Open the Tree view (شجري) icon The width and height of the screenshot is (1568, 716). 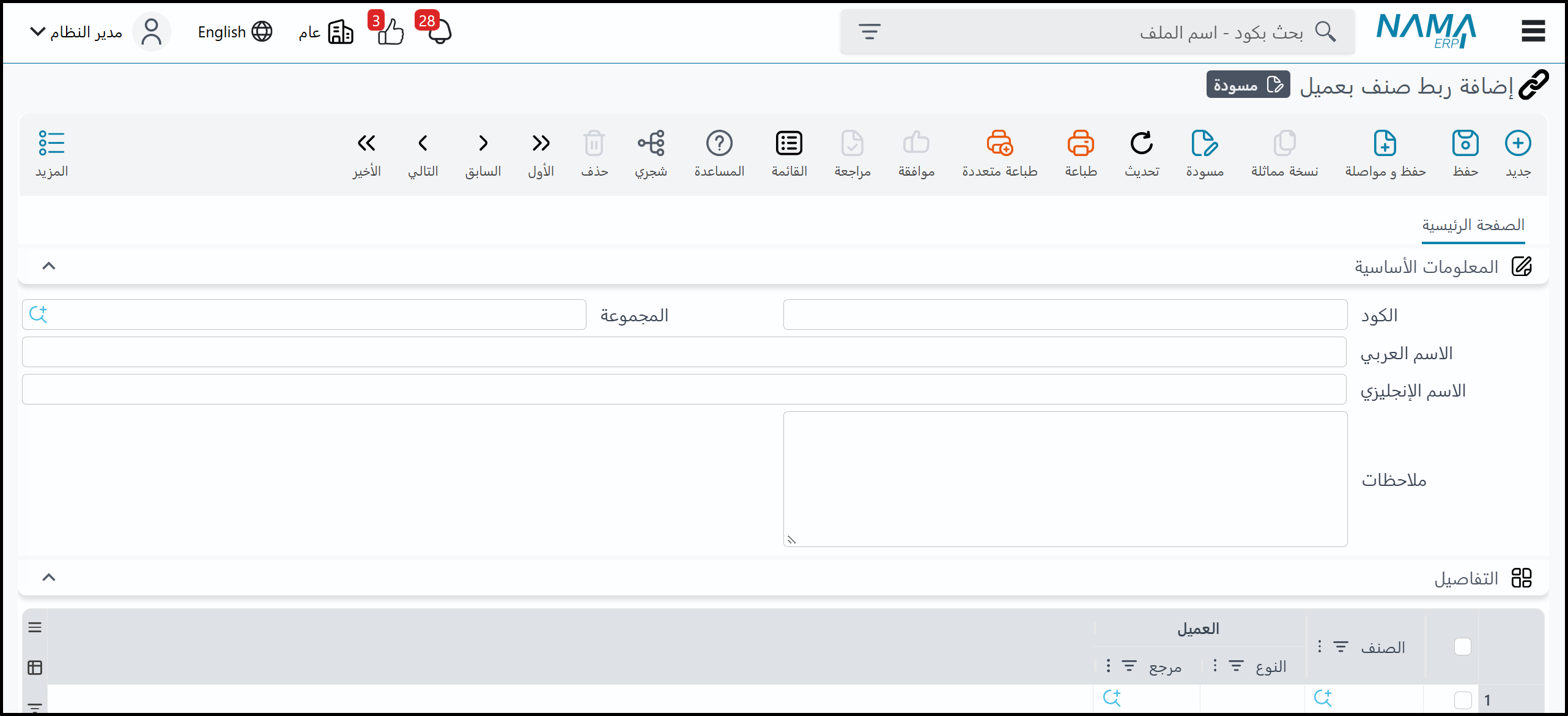(x=651, y=144)
